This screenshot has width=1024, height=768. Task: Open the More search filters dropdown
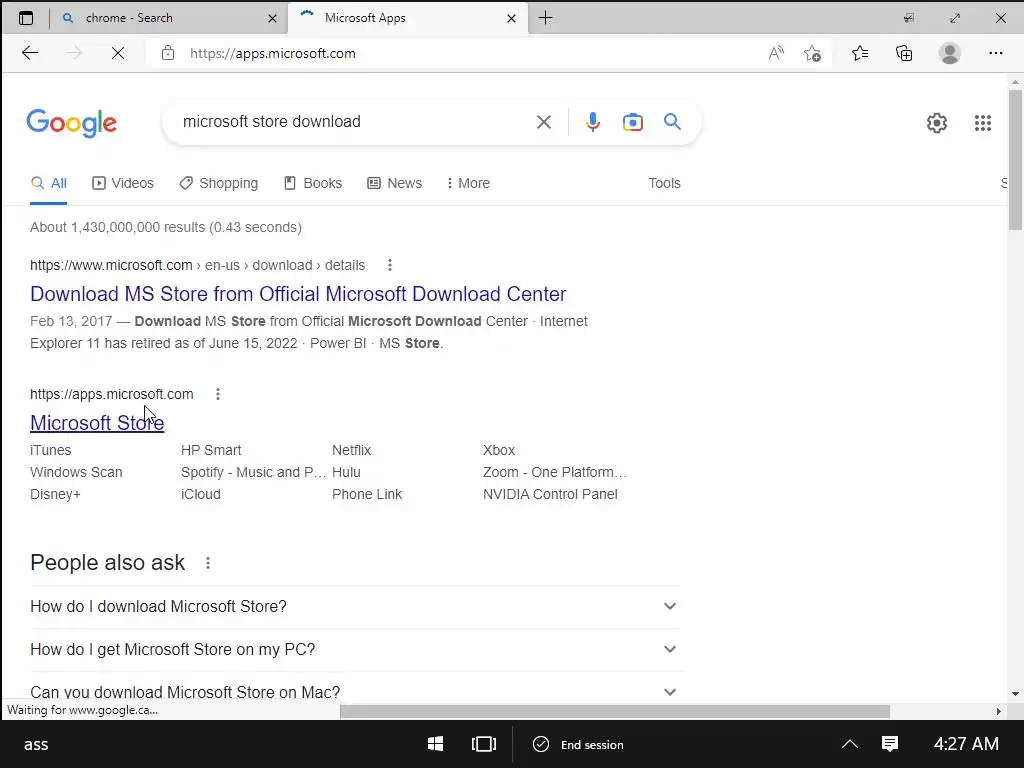click(468, 184)
